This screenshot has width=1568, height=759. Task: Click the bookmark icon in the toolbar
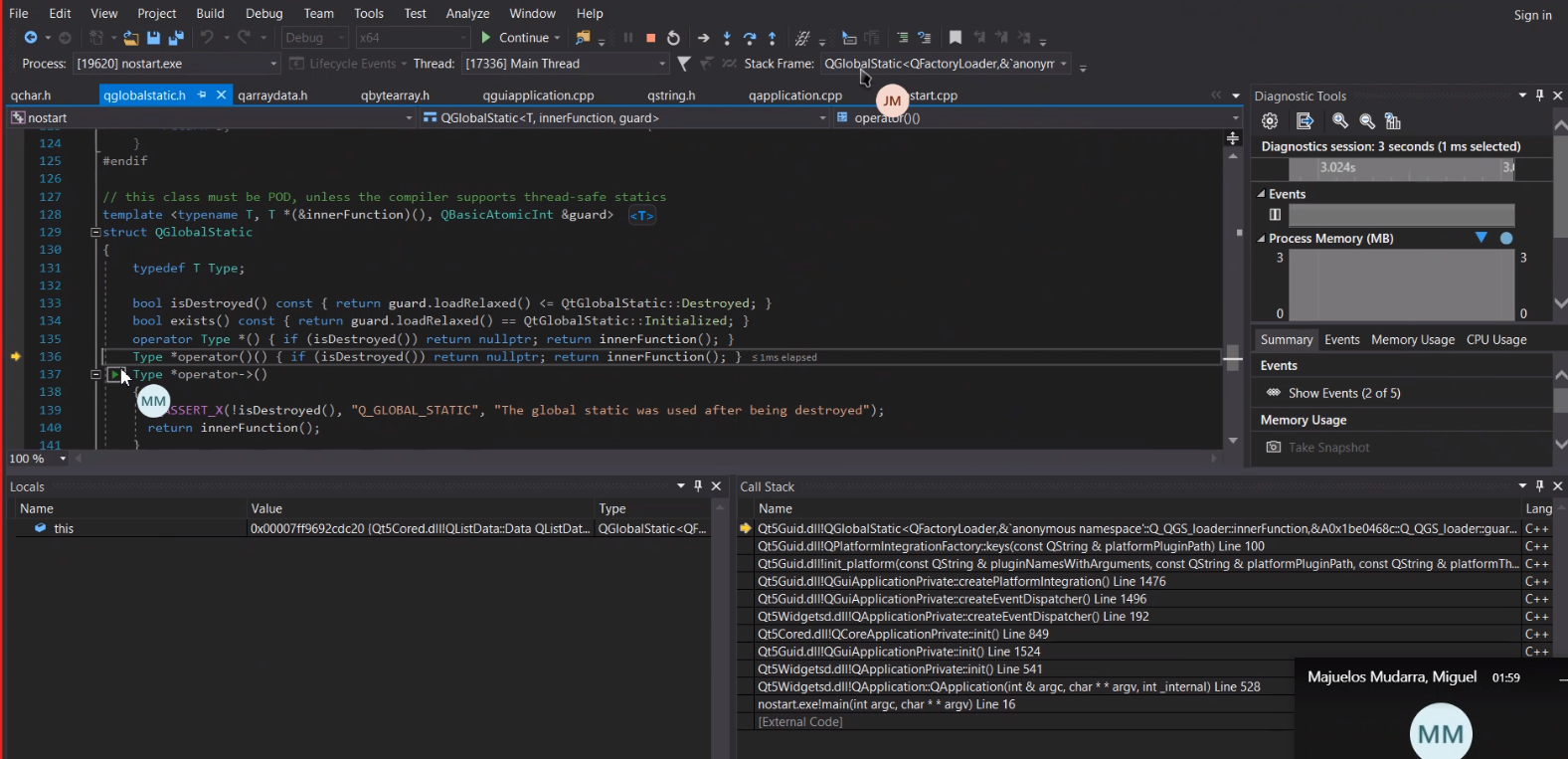(955, 38)
